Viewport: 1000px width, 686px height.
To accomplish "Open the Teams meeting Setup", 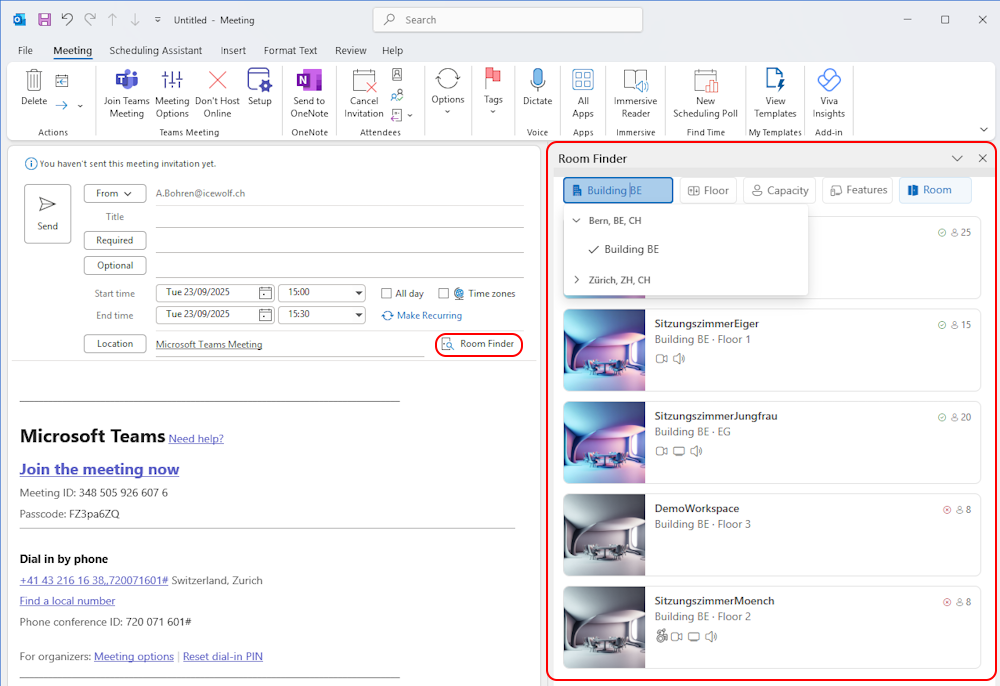I will pos(260,87).
